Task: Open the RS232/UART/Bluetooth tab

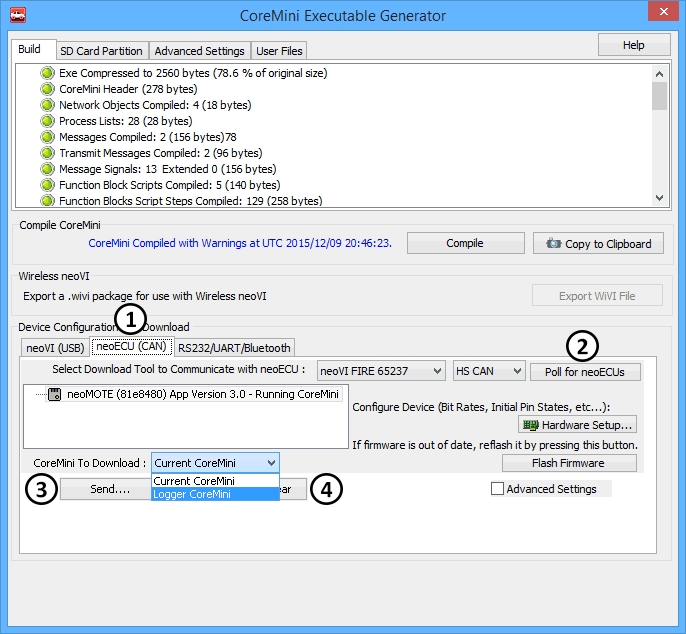Action: (x=234, y=348)
